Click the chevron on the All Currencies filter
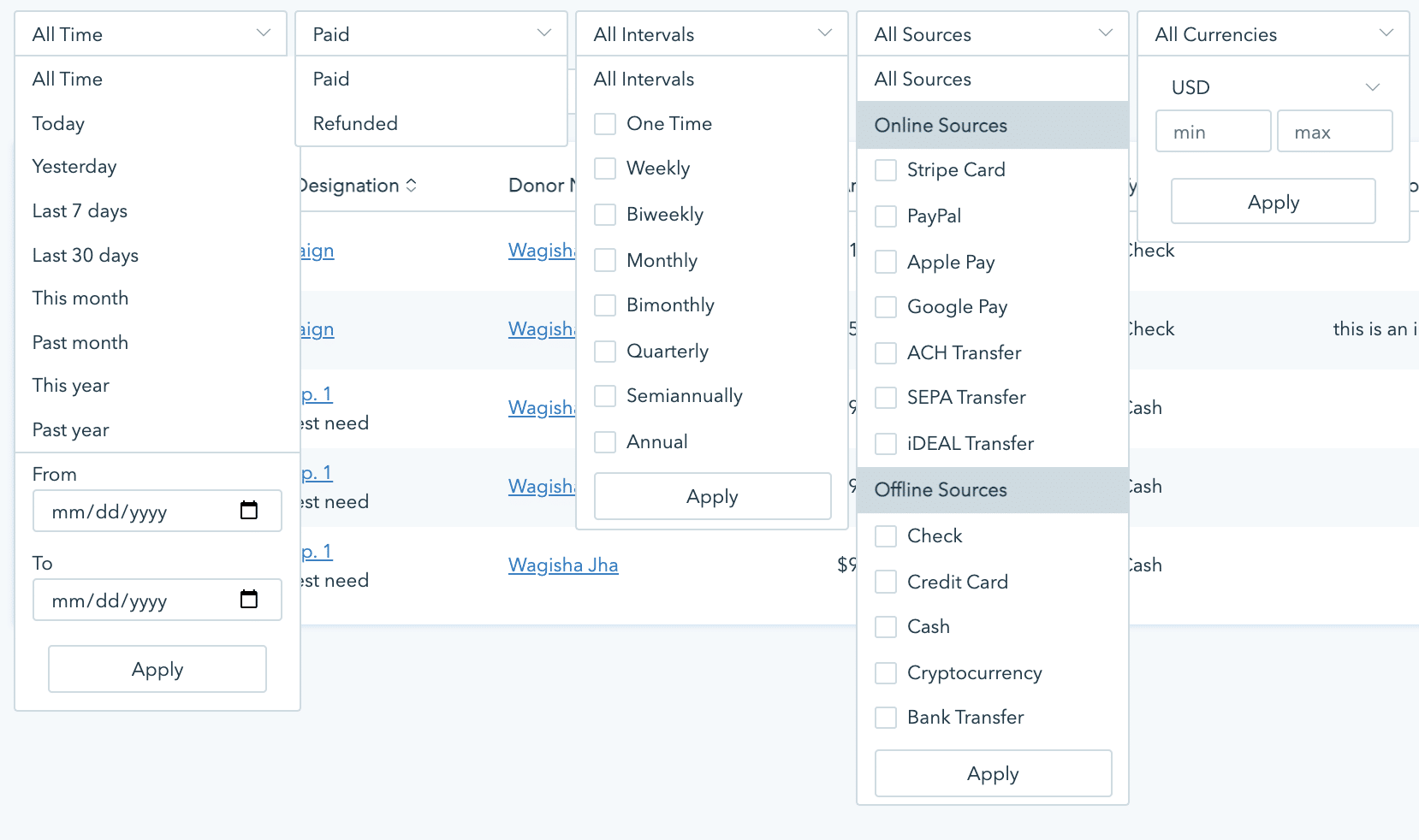1419x840 pixels. [x=1386, y=33]
